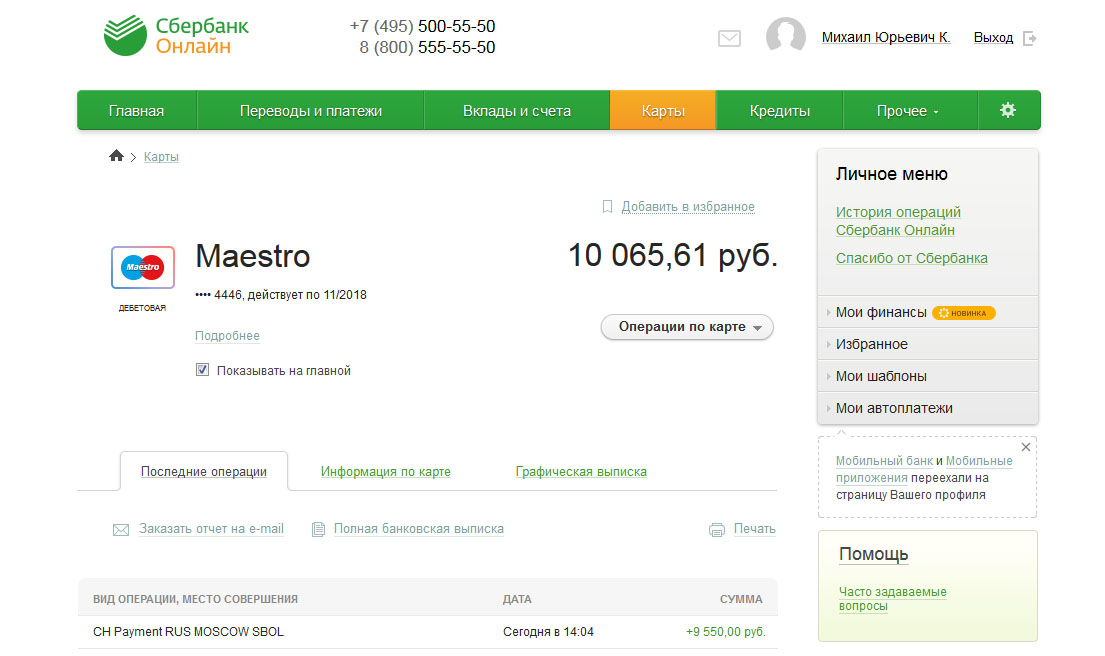The width and height of the screenshot is (1105, 656).
Task: Click Добавить в избранное link
Action: pyautogui.click(x=688, y=206)
